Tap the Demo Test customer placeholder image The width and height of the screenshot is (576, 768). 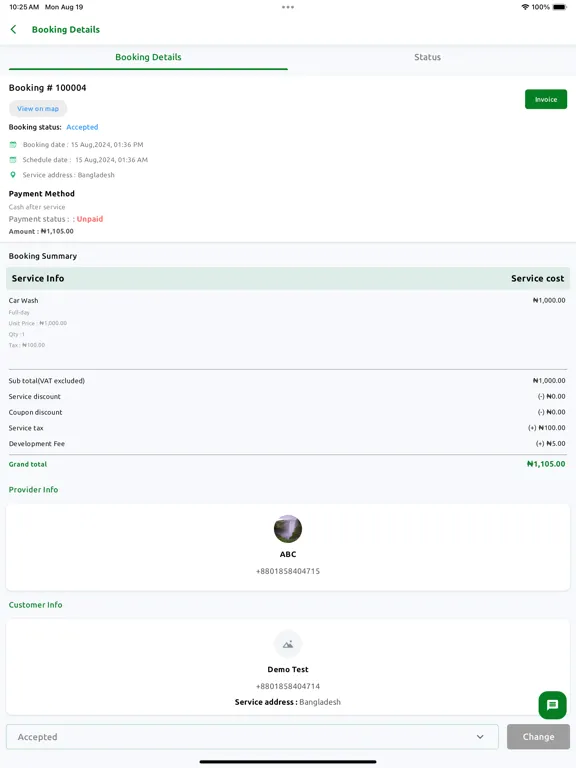[288, 644]
